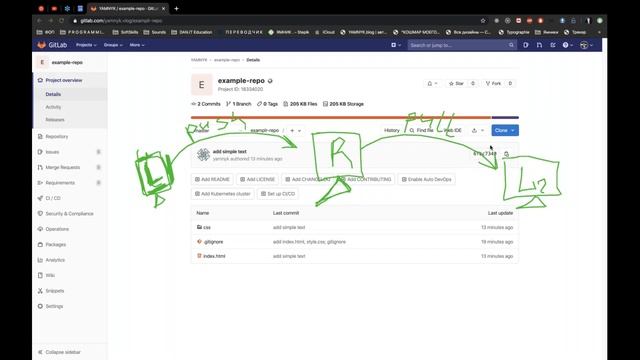Open the merge requests icon in top navbar
Image resolution: width=640 pixels, height=360 pixels.
tap(539, 45)
